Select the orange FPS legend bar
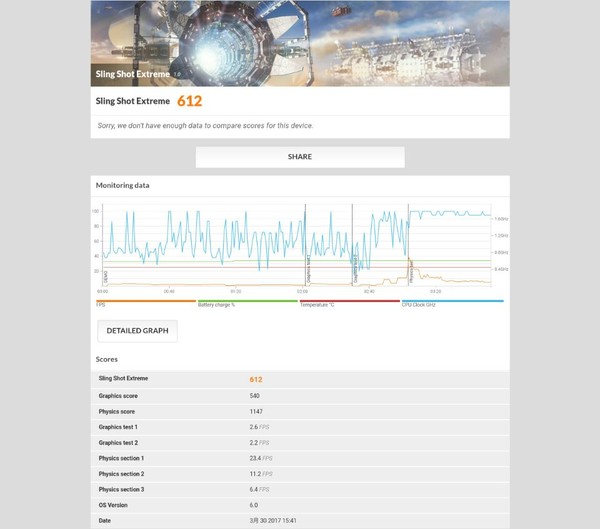Viewport: 600px width, 529px height. pos(146,301)
